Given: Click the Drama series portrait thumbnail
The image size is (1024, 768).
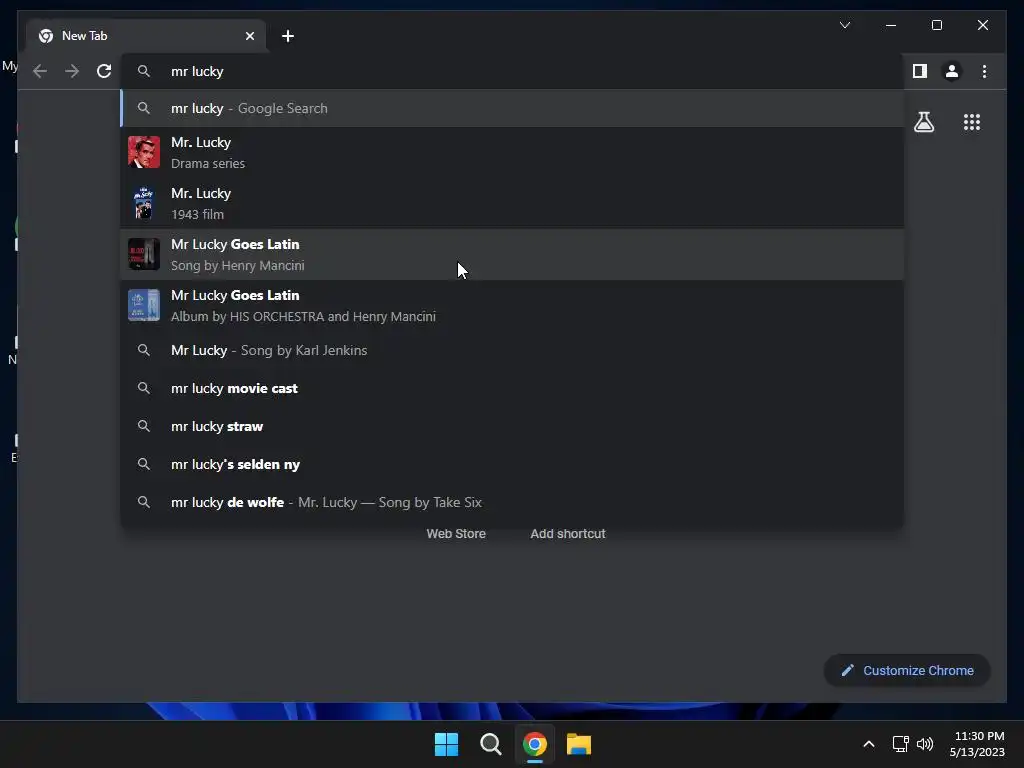Looking at the screenshot, I should (144, 152).
